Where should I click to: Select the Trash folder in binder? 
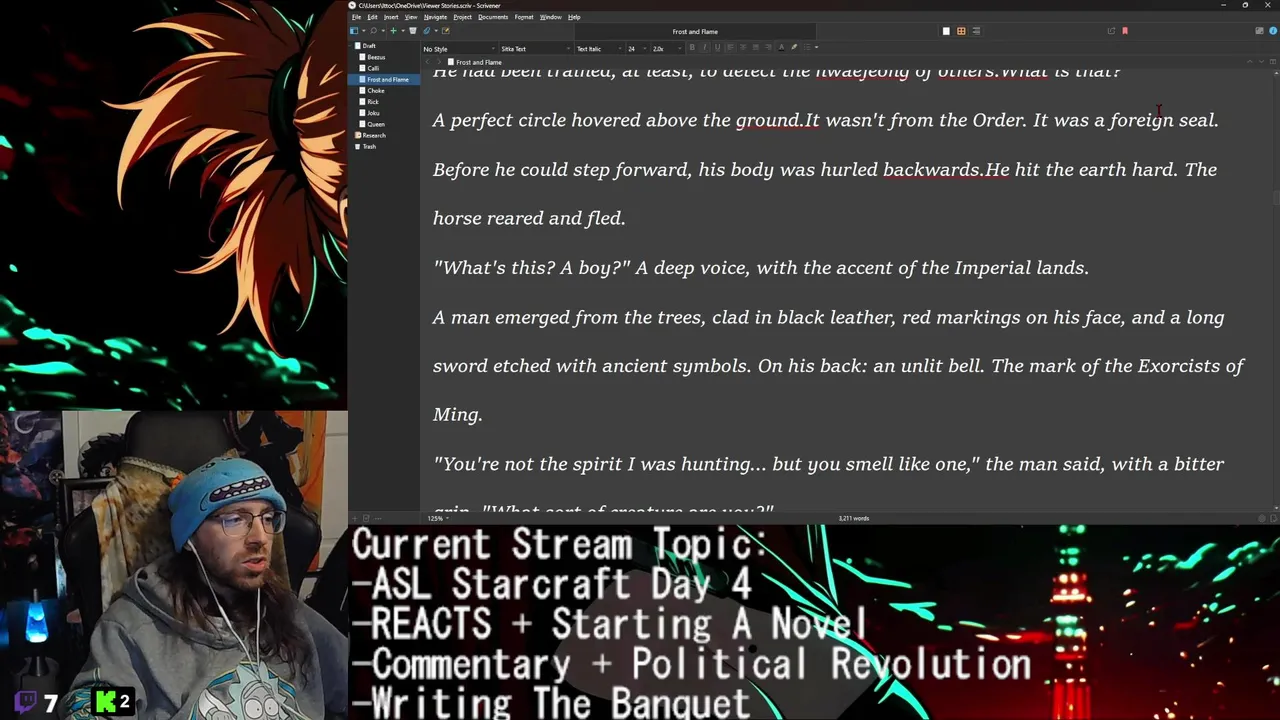369,146
